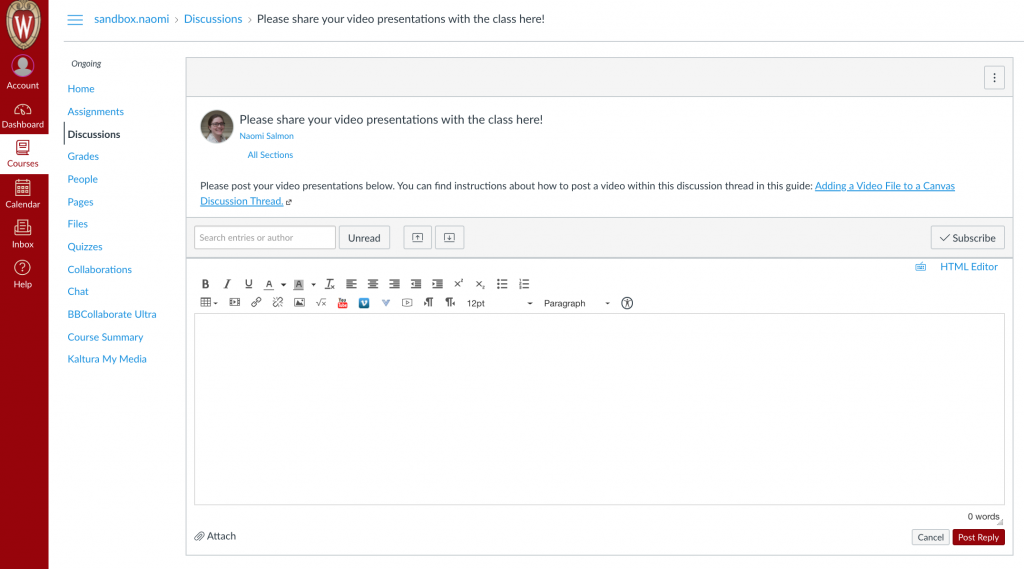Image resolution: width=1024 pixels, height=569 pixels.
Task: Open the table insert dropdown
Action: (x=209, y=302)
